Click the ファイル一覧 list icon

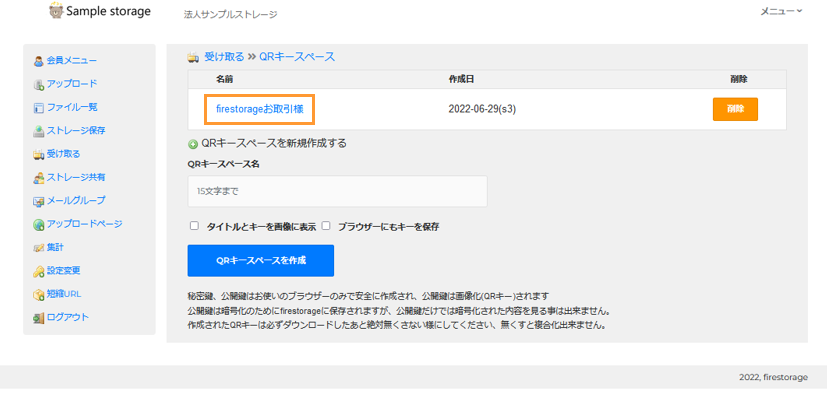pos(39,108)
